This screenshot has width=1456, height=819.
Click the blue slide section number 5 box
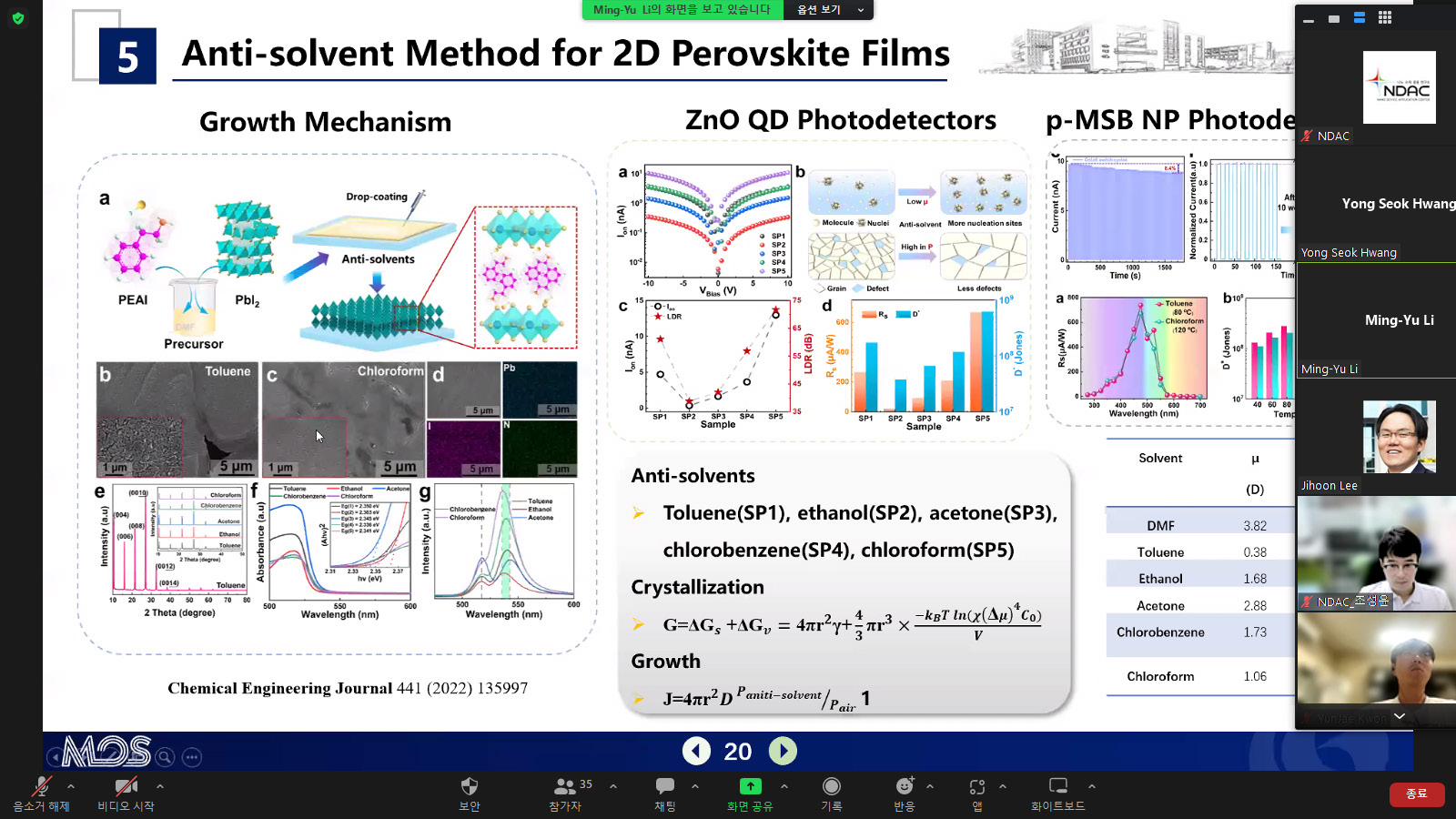(x=127, y=56)
